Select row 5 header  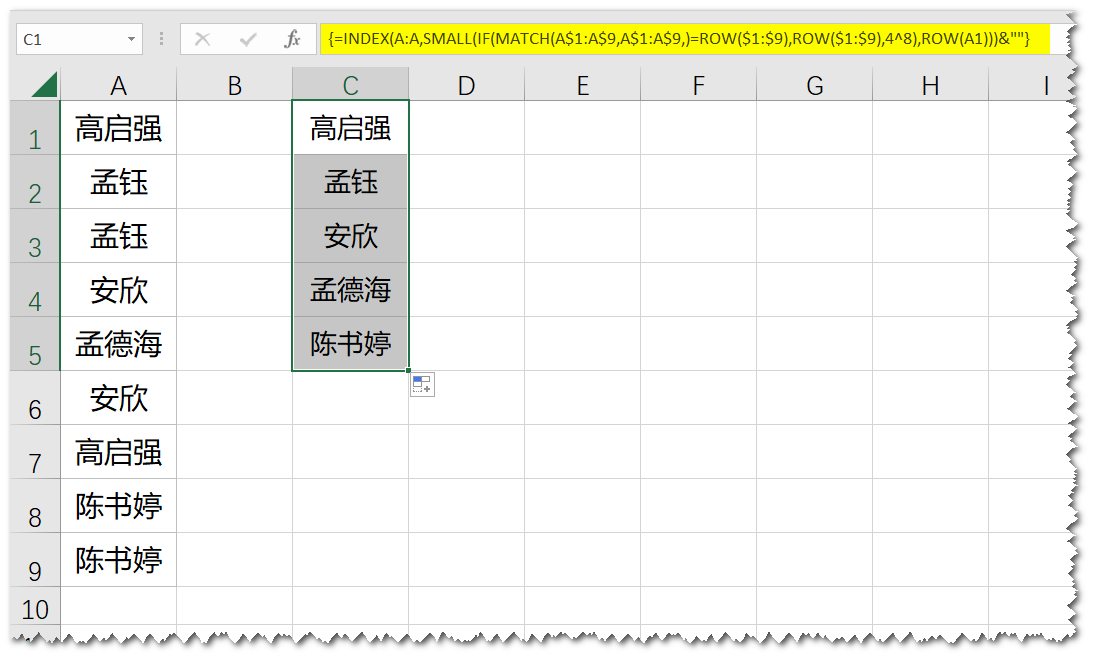pyautogui.click(x=35, y=344)
